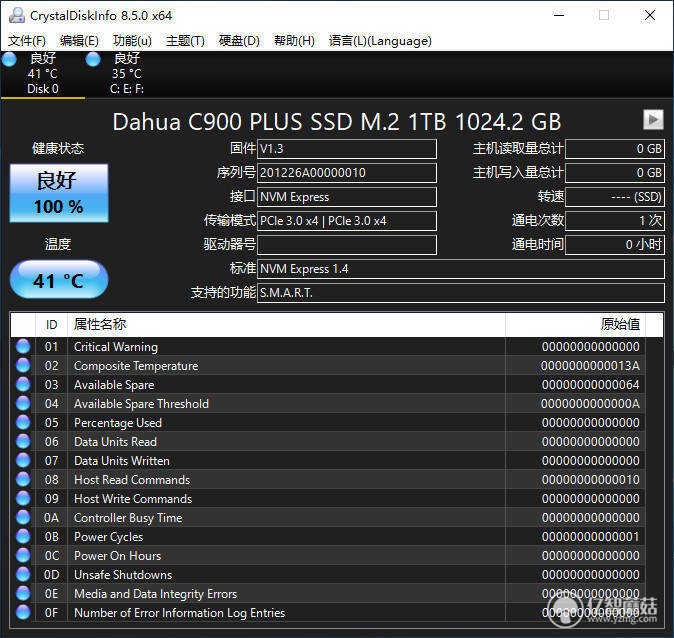Click the status orb for Media and Data Integrity Errors
Screen dimensions: 674x638
(23, 593)
